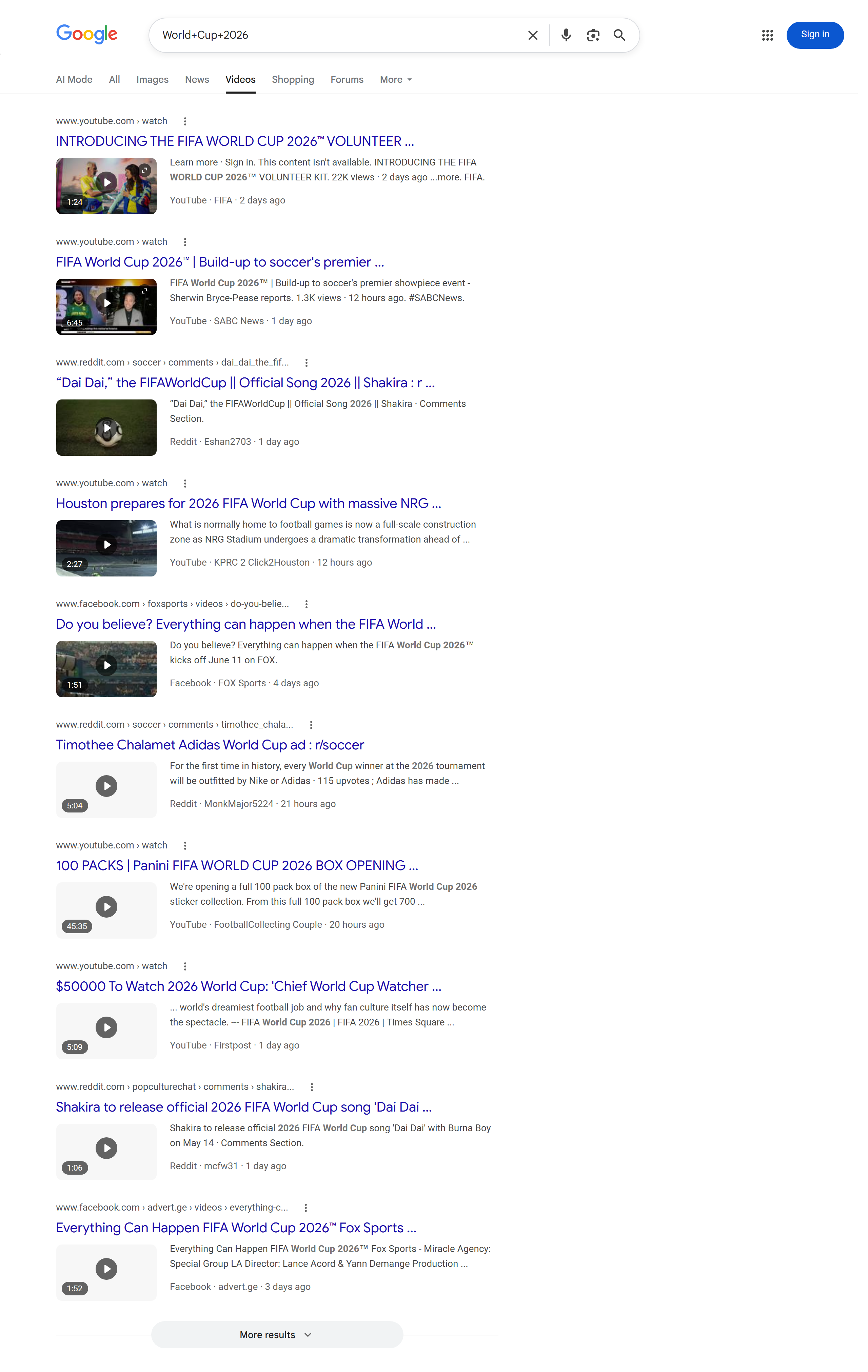This screenshot has height=1372, width=868.
Task: Play the Dai Dai soccer ball thumbnail
Action: click(x=106, y=428)
